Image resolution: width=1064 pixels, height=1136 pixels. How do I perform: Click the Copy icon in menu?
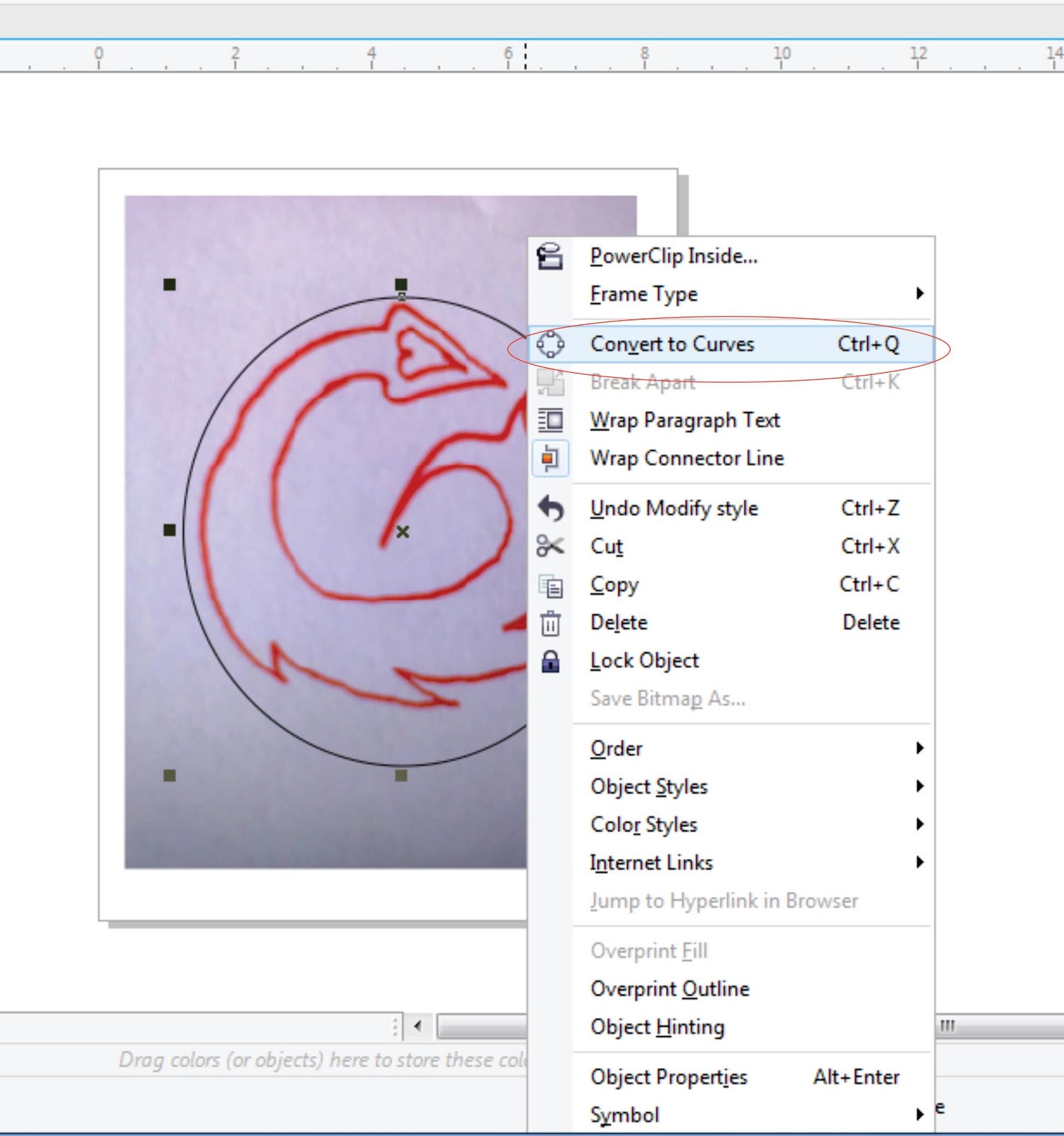click(550, 586)
